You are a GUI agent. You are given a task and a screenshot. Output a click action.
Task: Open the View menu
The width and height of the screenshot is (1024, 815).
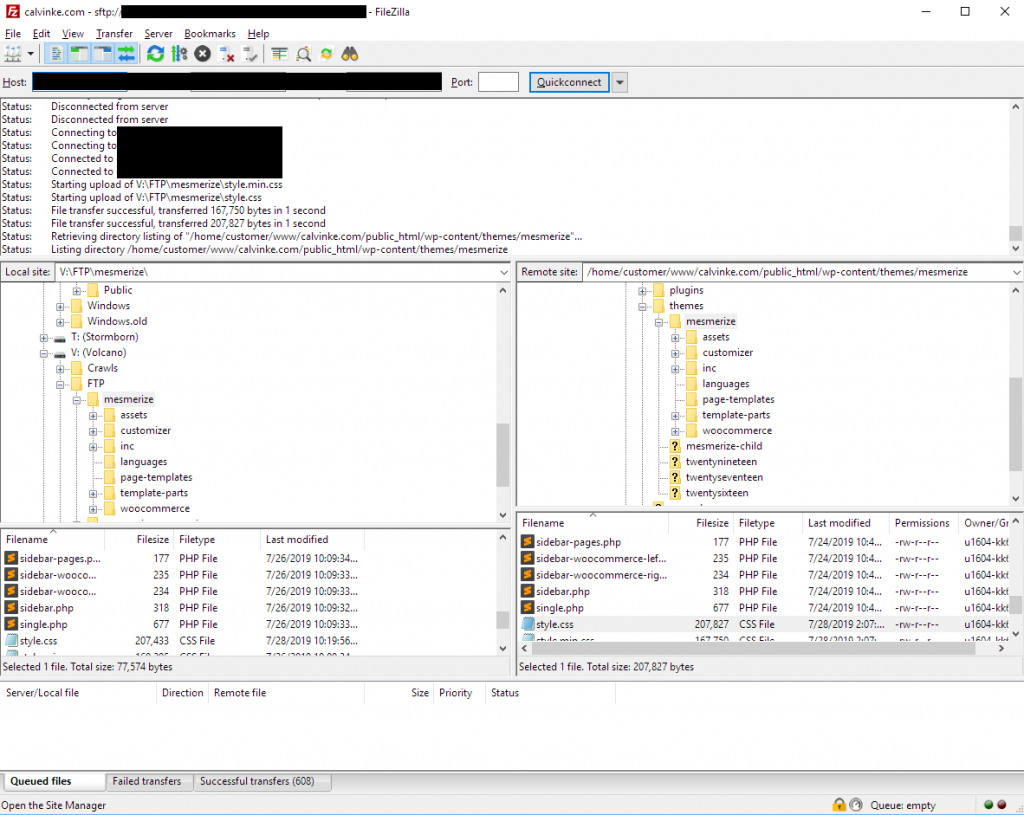[72, 33]
